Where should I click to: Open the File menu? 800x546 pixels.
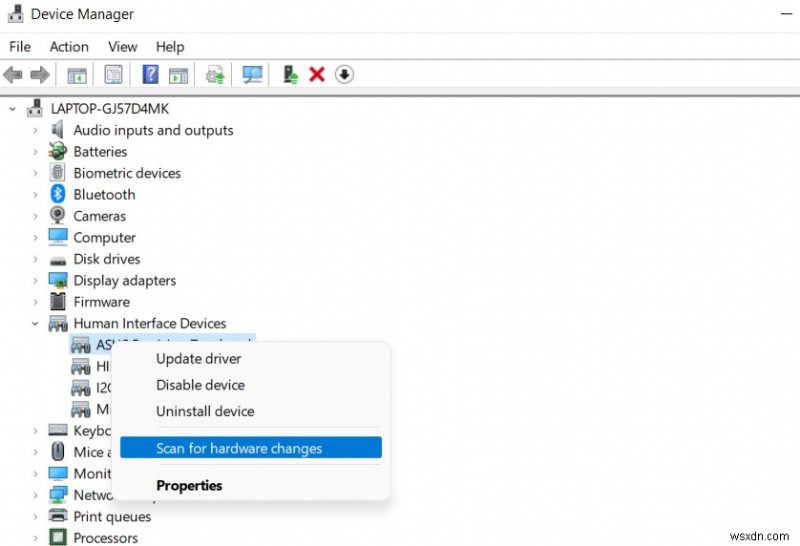(x=20, y=47)
